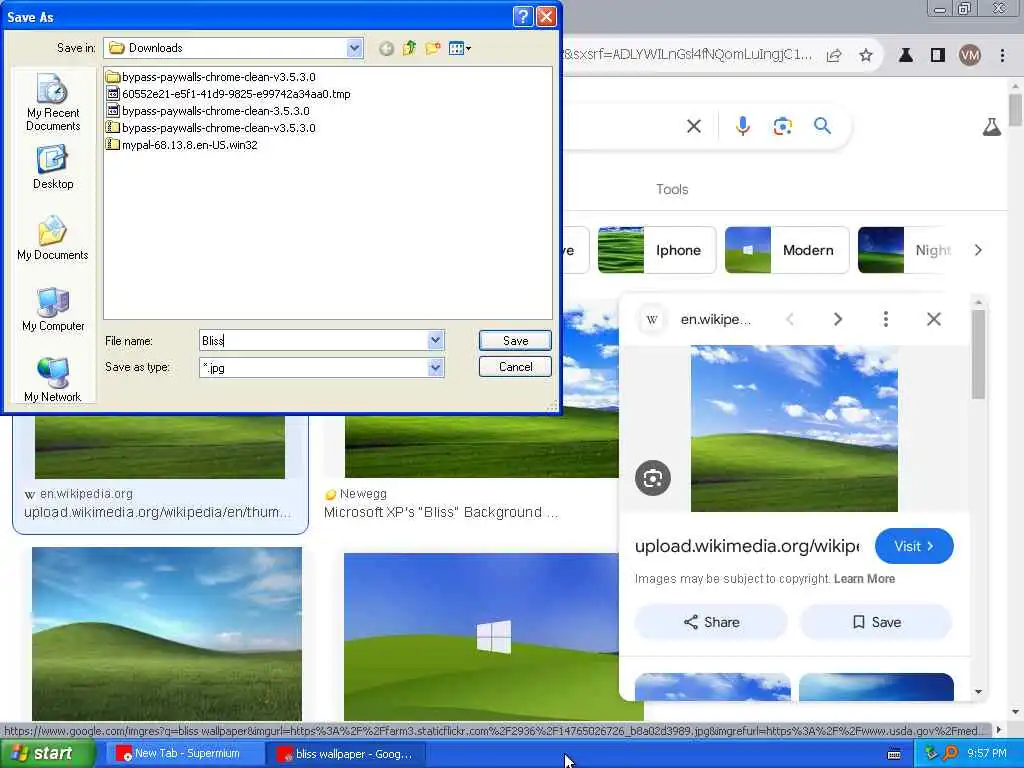Show more filter chips with right arrow
This screenshot has width=1024, height=768.
point(978,250)
